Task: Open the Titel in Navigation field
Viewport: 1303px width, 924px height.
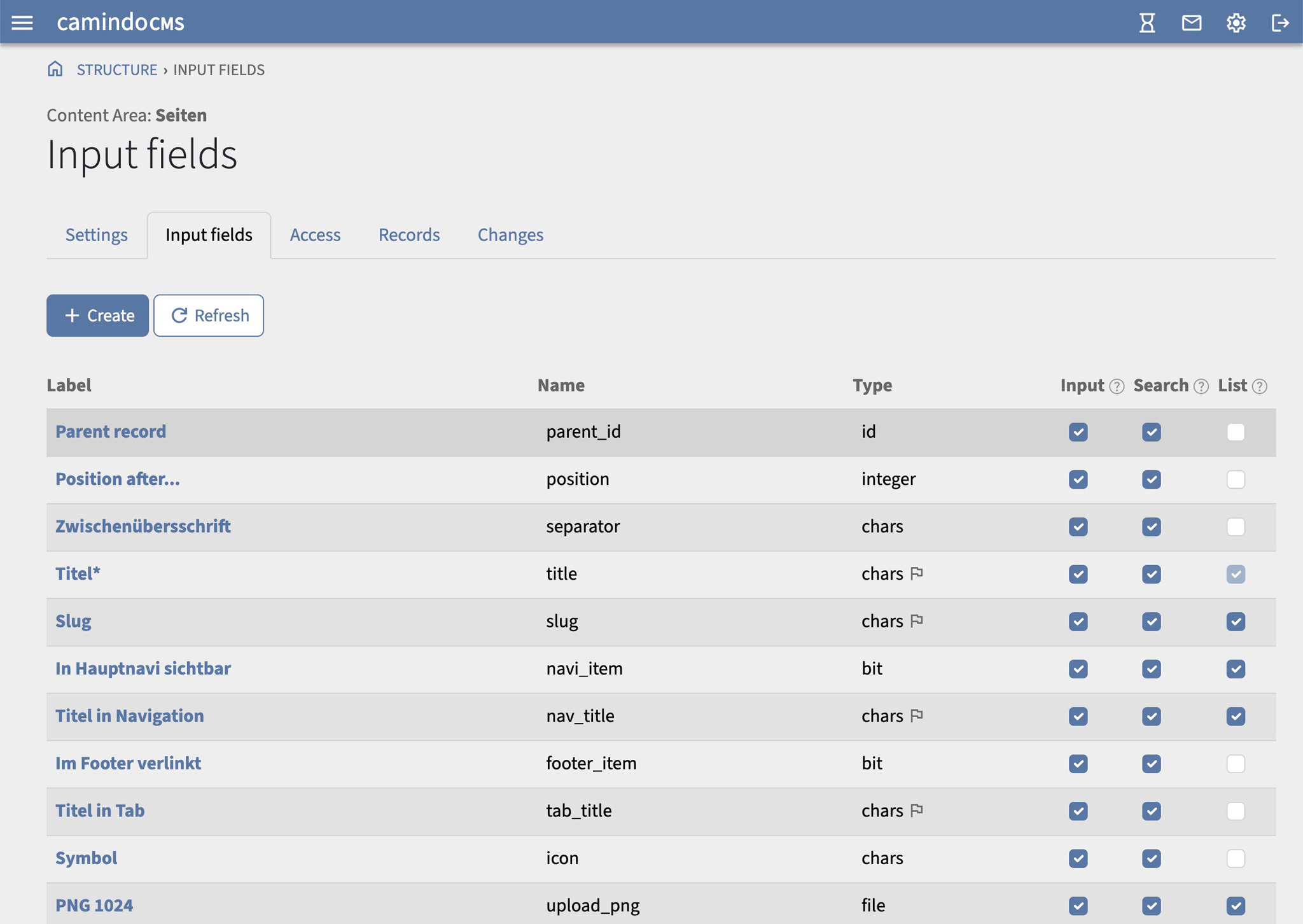Action: coord(130,715)
